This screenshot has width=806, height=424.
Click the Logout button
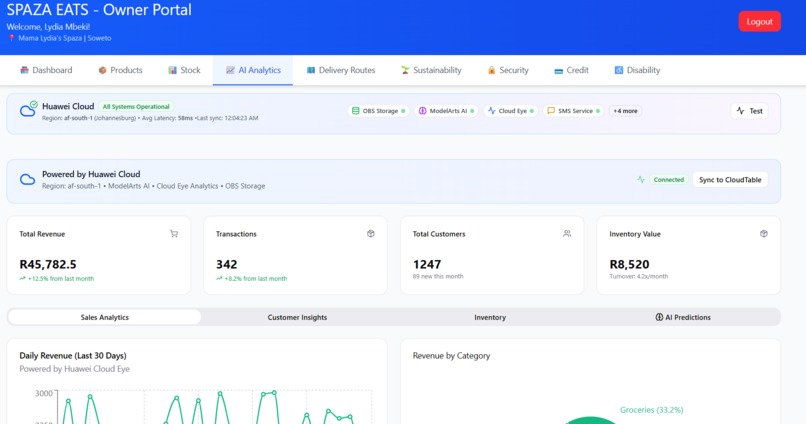759,22
